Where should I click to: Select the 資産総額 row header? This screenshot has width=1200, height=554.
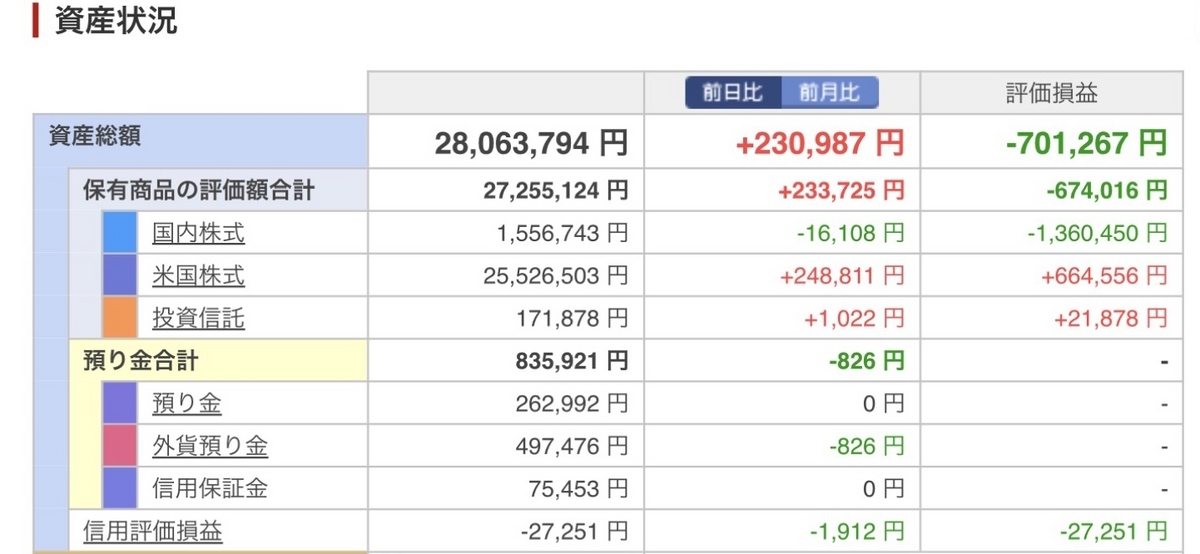(x=200, y=140)
